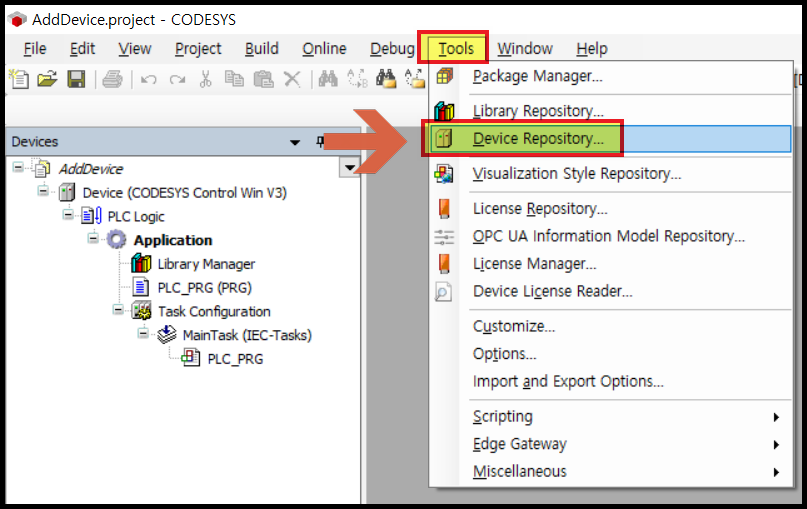The image size is (807, 509).
Task: Click the Paste clipboard icon
Action: click(264, 79)
